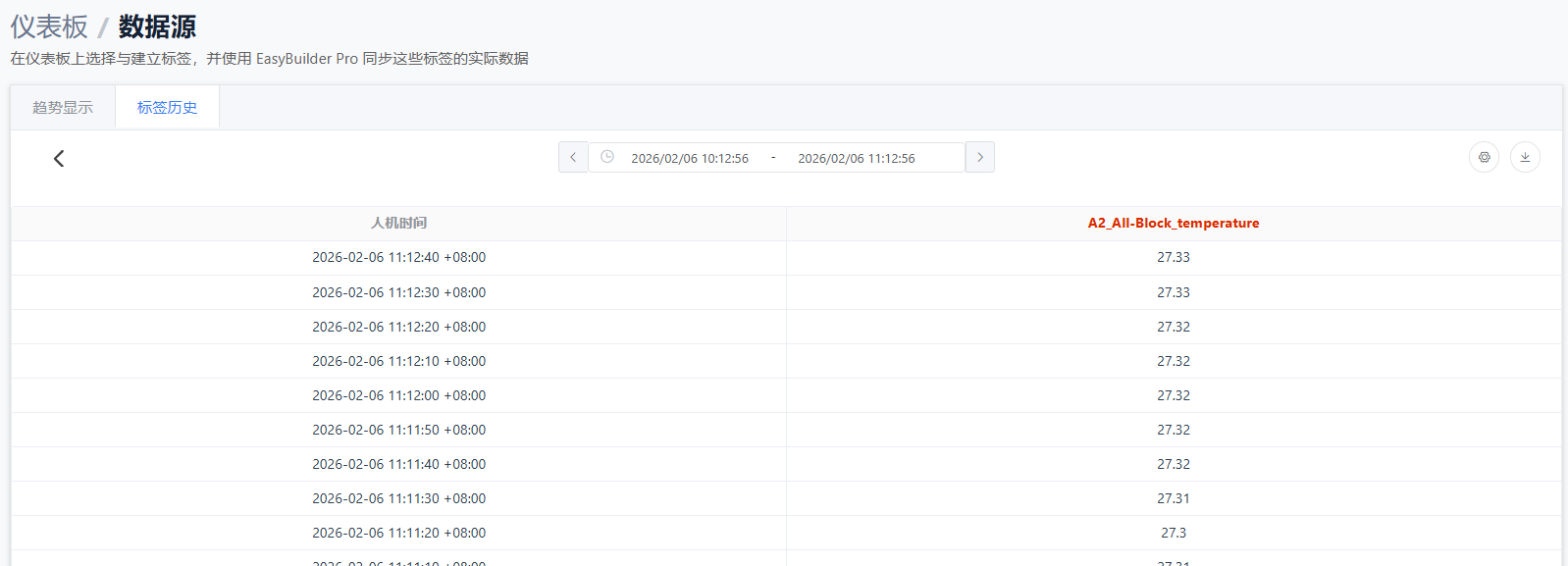Select row with timestamp 11:12:00
The height and width of the screenshot is (566, 1568).
point(398,396)
